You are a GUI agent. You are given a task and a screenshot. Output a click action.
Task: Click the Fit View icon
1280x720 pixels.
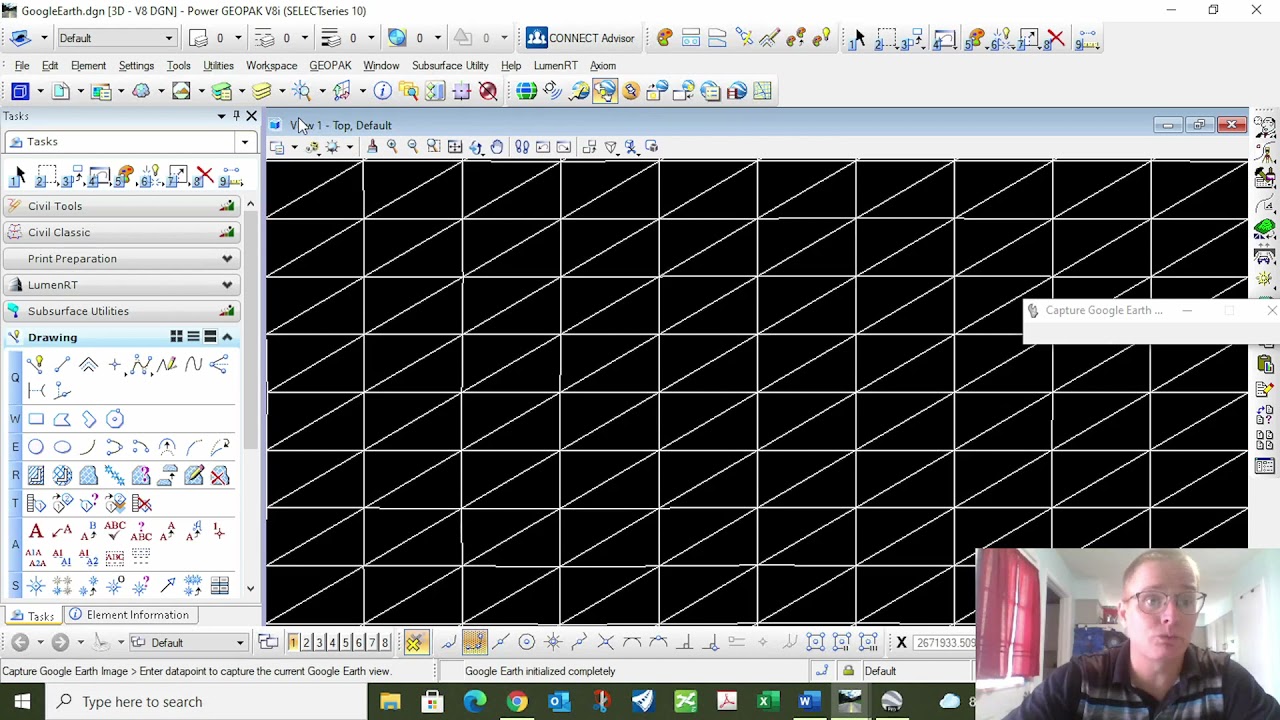tap(455, 147)
